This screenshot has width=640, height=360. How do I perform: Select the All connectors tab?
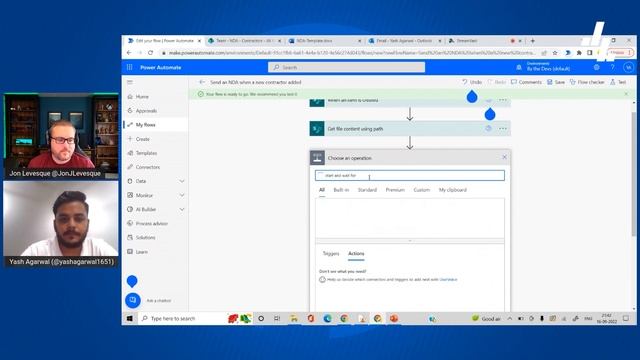(322, 190)
